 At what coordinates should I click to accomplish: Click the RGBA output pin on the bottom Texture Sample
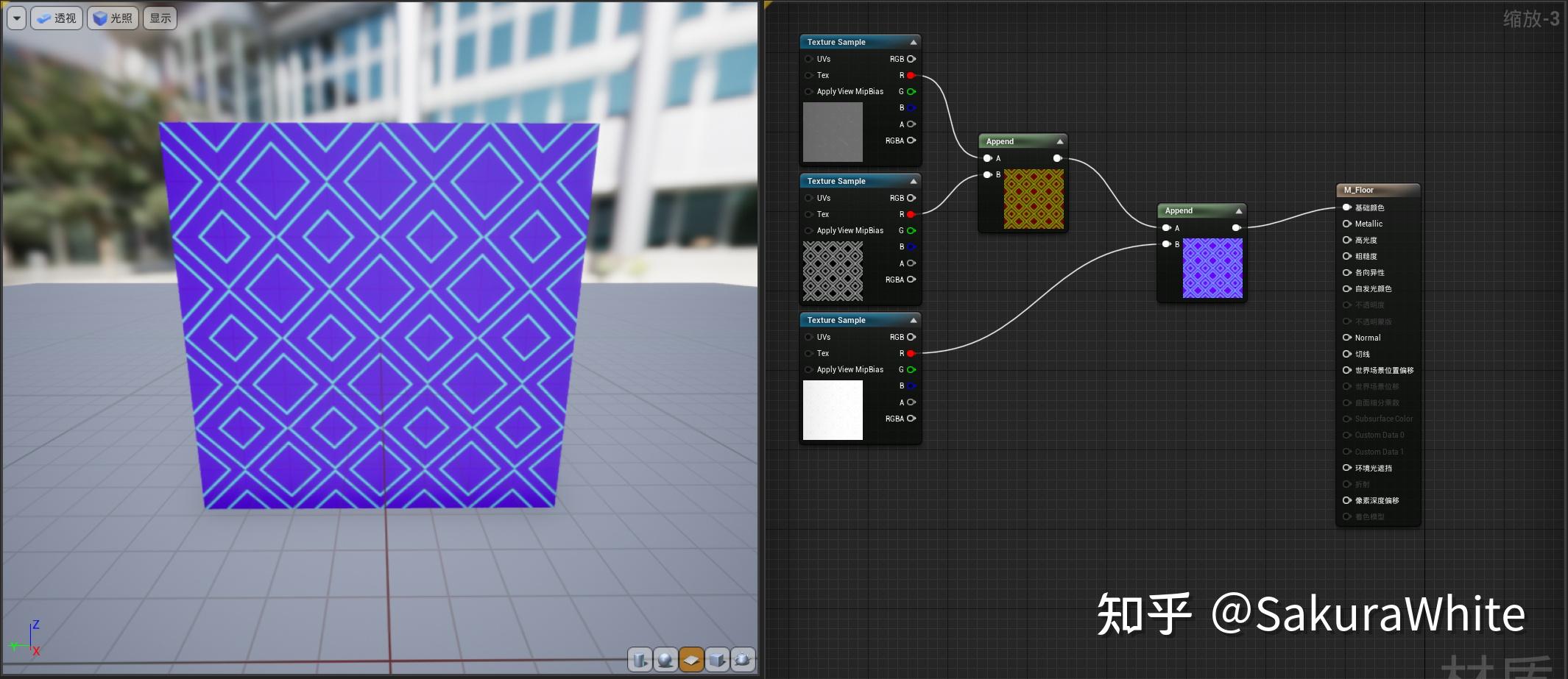[x=911, y=418]
